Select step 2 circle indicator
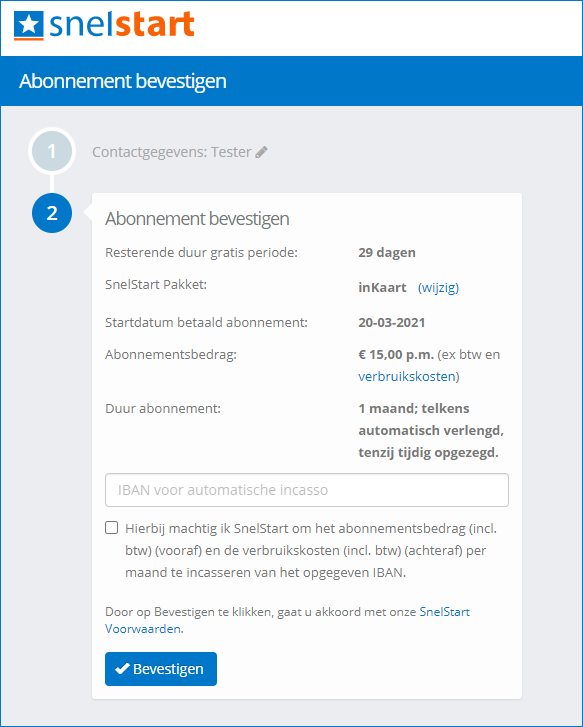 52,213
